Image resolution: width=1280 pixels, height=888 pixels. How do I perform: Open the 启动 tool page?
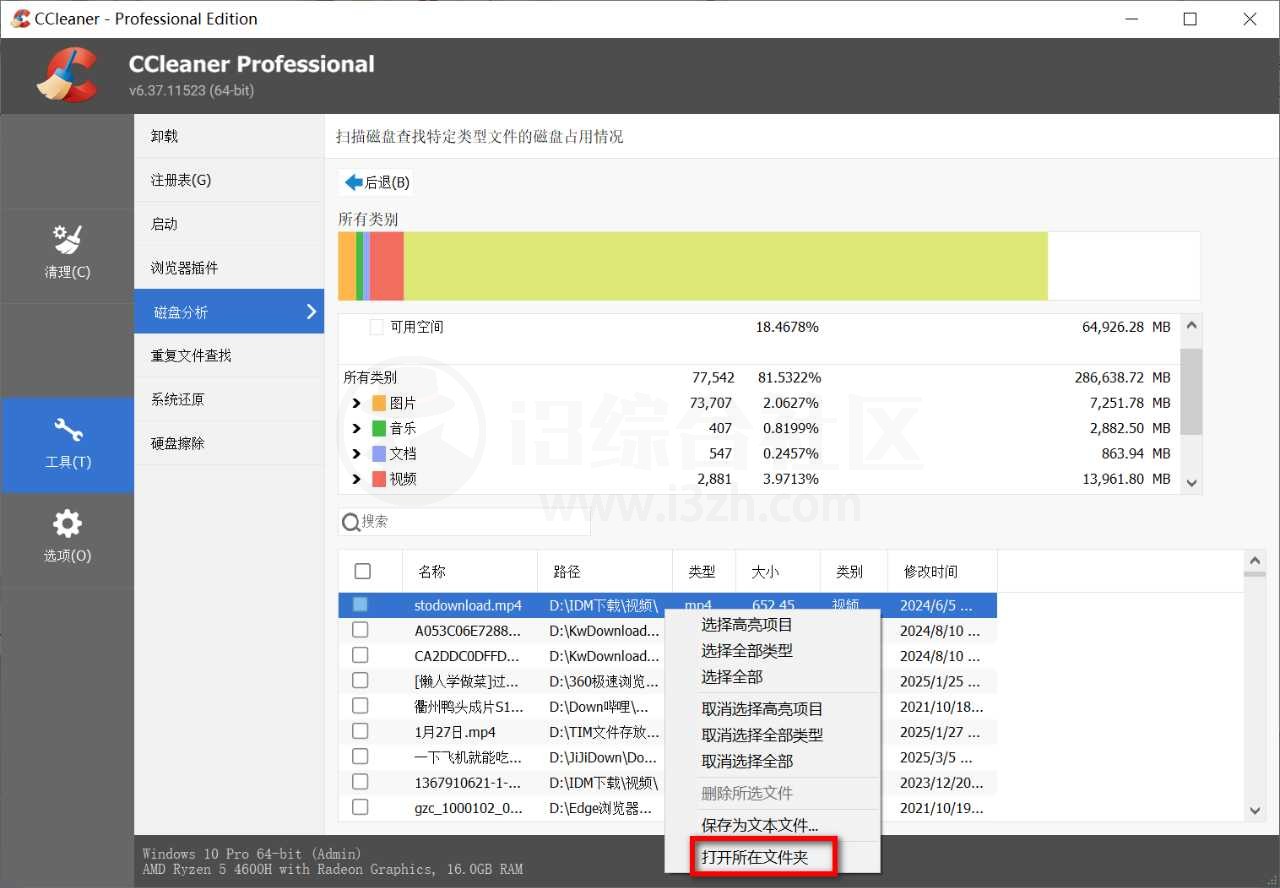(229, 224)
